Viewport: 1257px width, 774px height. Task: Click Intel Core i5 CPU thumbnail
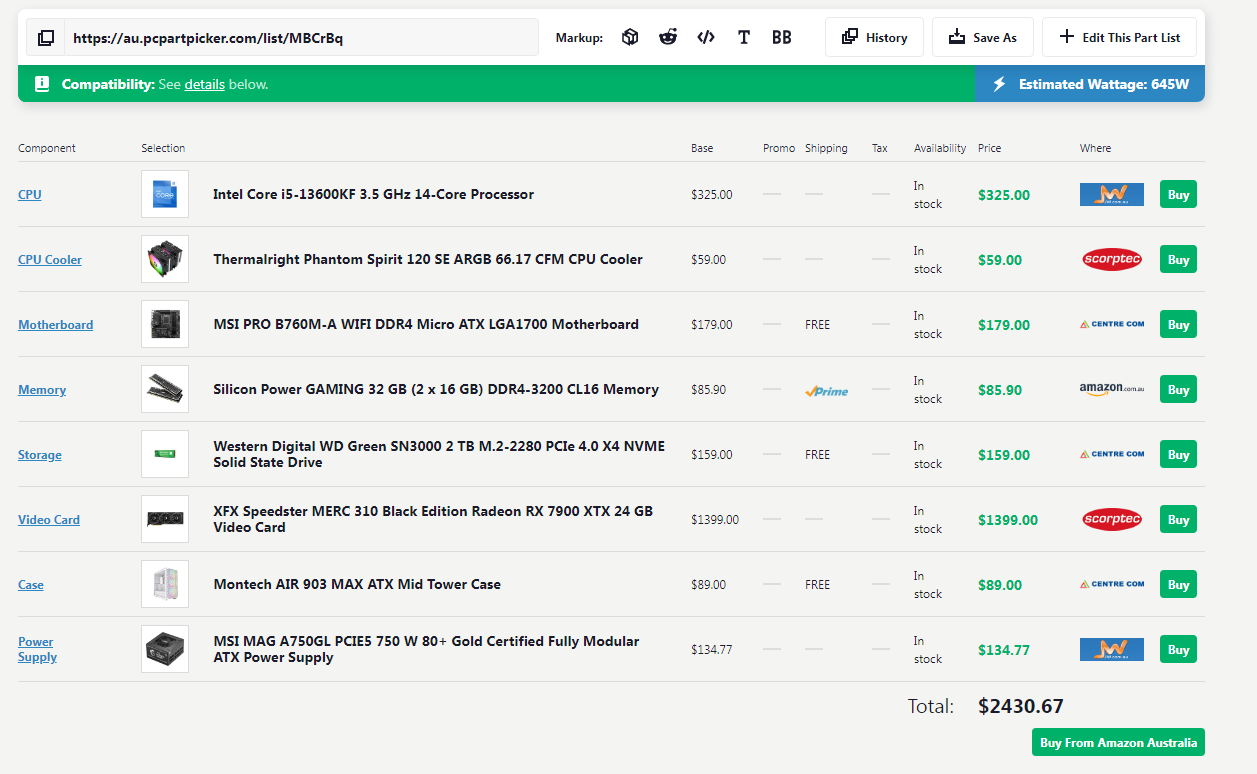(165, 194)
